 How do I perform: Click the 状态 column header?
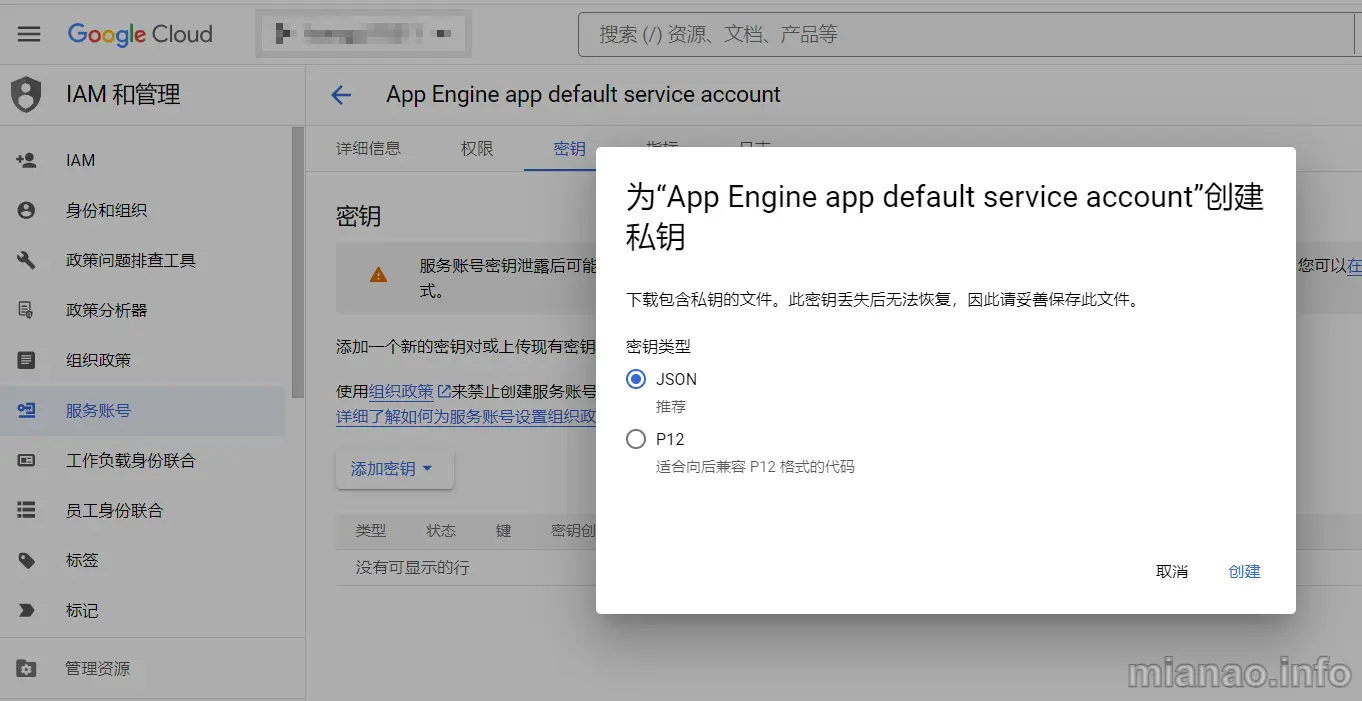click(x=441, y=531)
